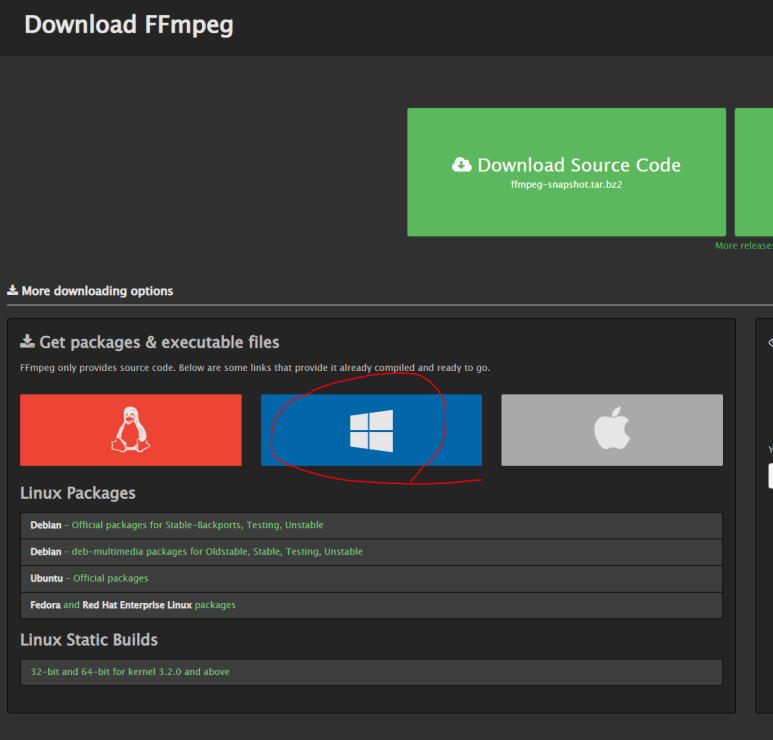773x740 pixels.
Task: Click the More downloading options heading
Action: pos(90,291)
